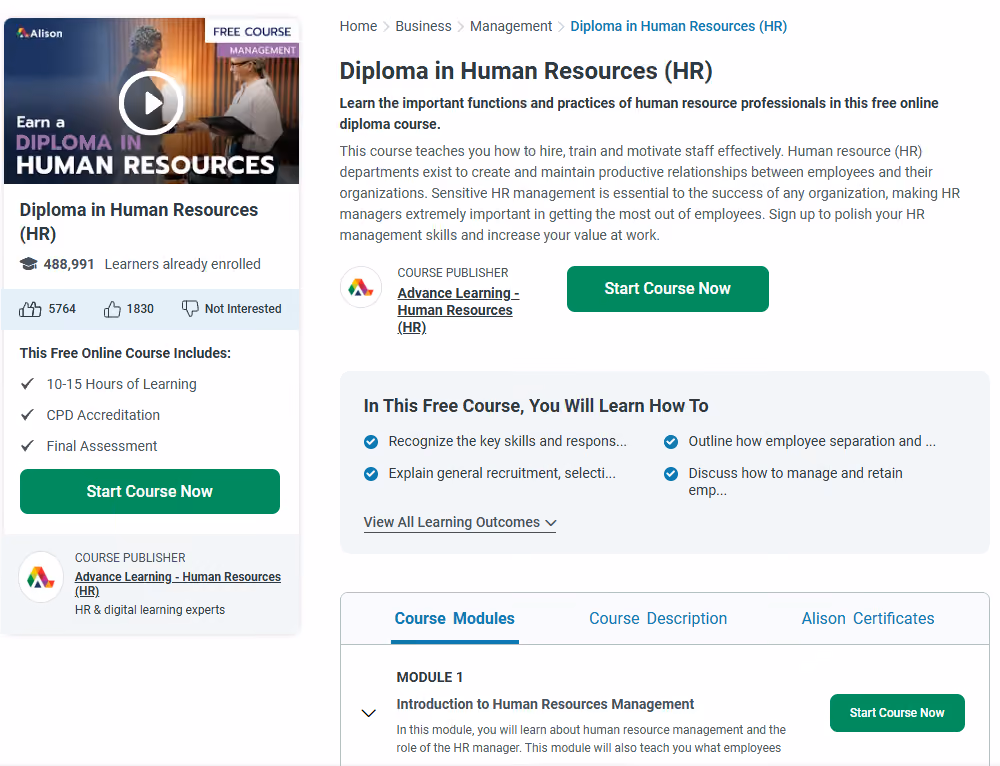1000x766 pixels.
Task: Click the Alison logo on the thumbnail
Action: tap(40, 33)
